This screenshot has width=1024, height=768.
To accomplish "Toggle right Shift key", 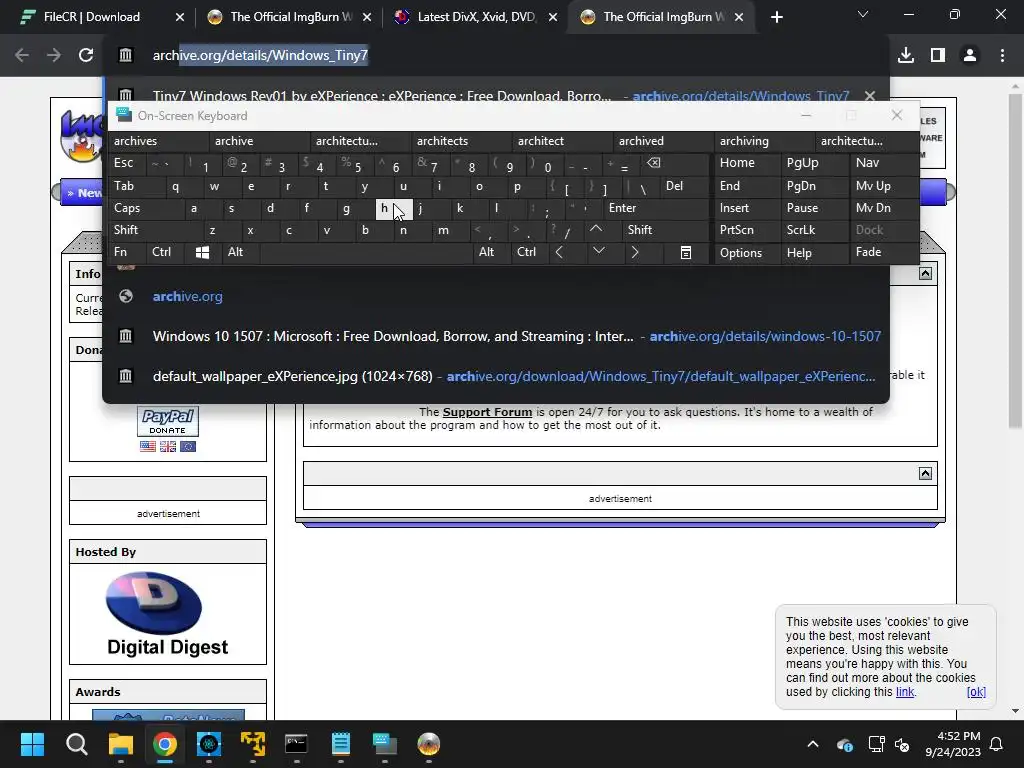I will [x=665, y=230].
